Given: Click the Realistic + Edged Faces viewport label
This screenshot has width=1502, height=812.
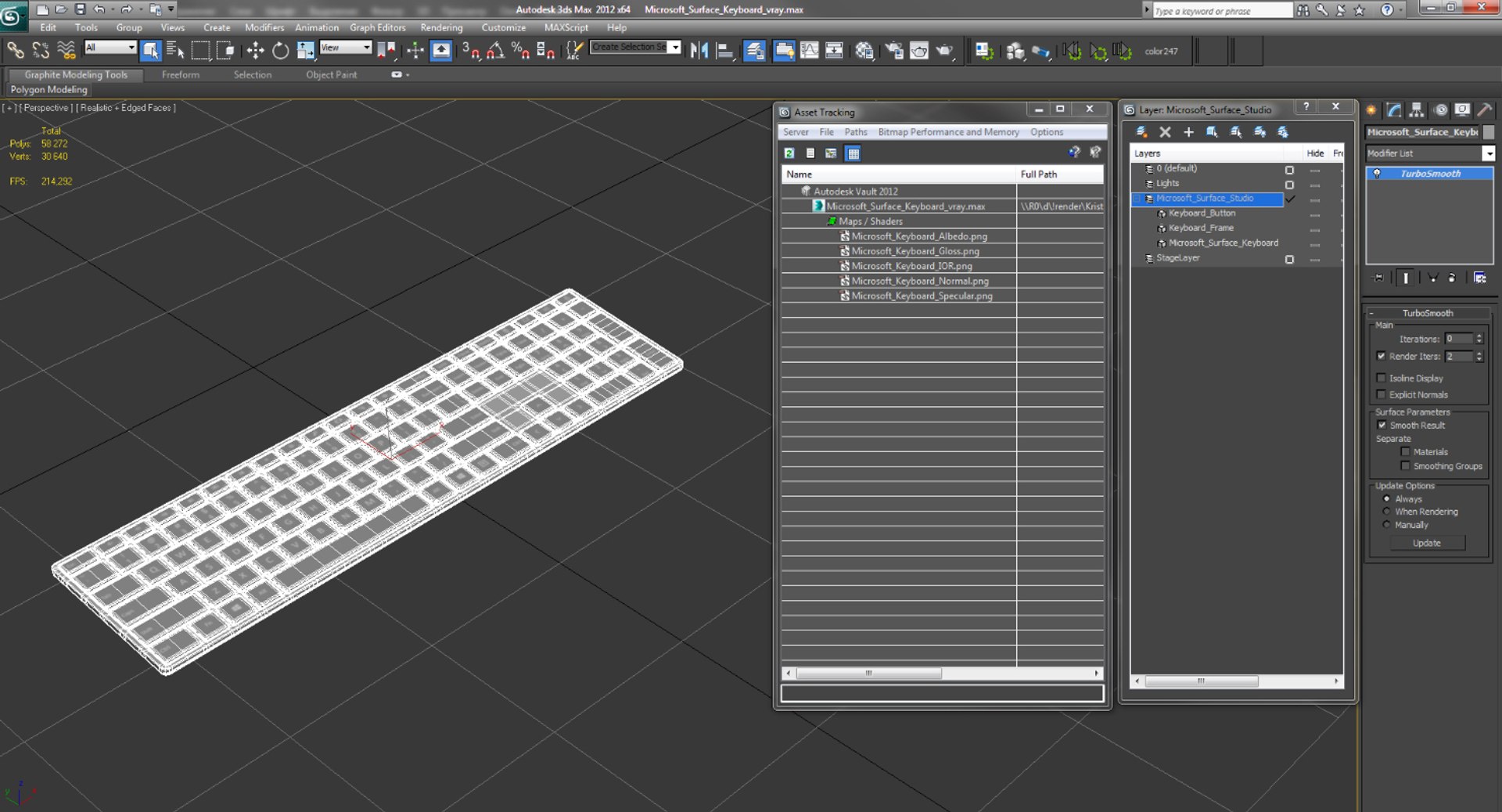Looking at the screenshot, I should pyautogui.click(x=126, y=108).
